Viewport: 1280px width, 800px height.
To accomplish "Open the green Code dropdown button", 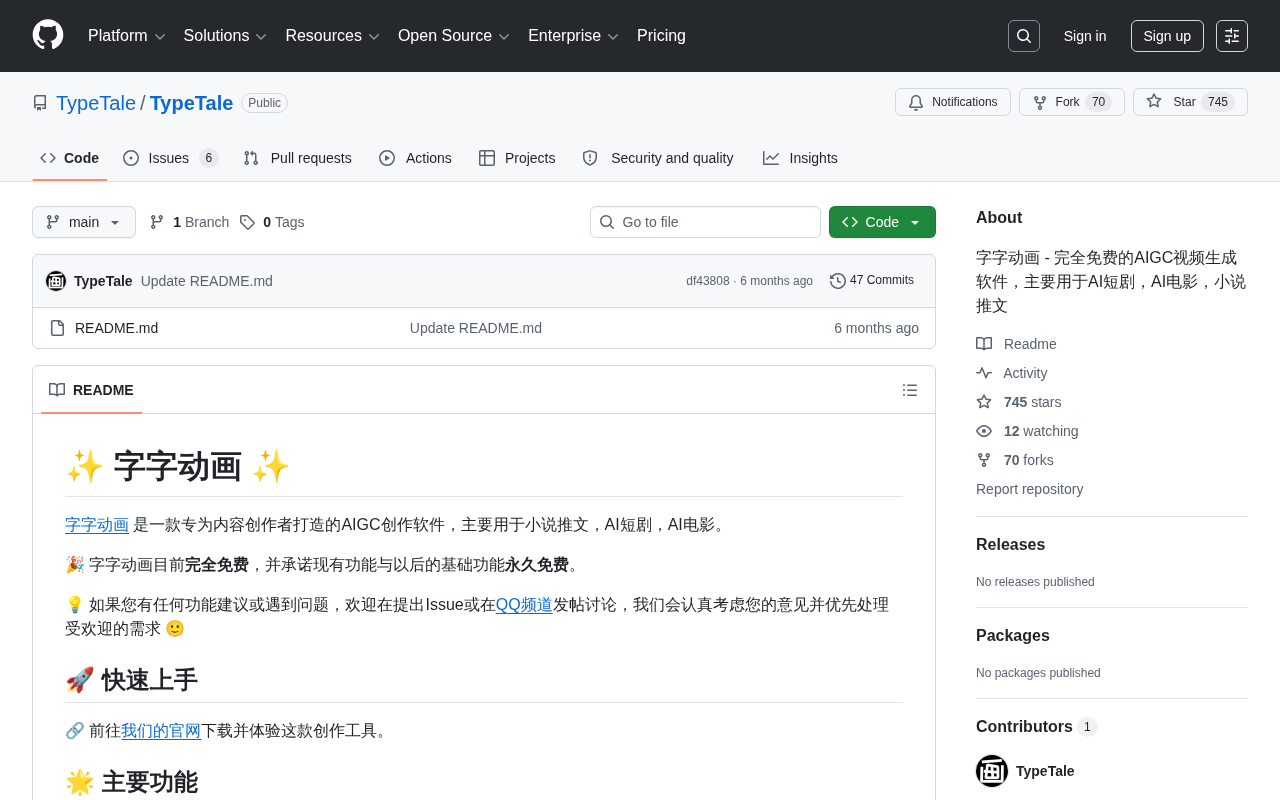I will (882, 222).
